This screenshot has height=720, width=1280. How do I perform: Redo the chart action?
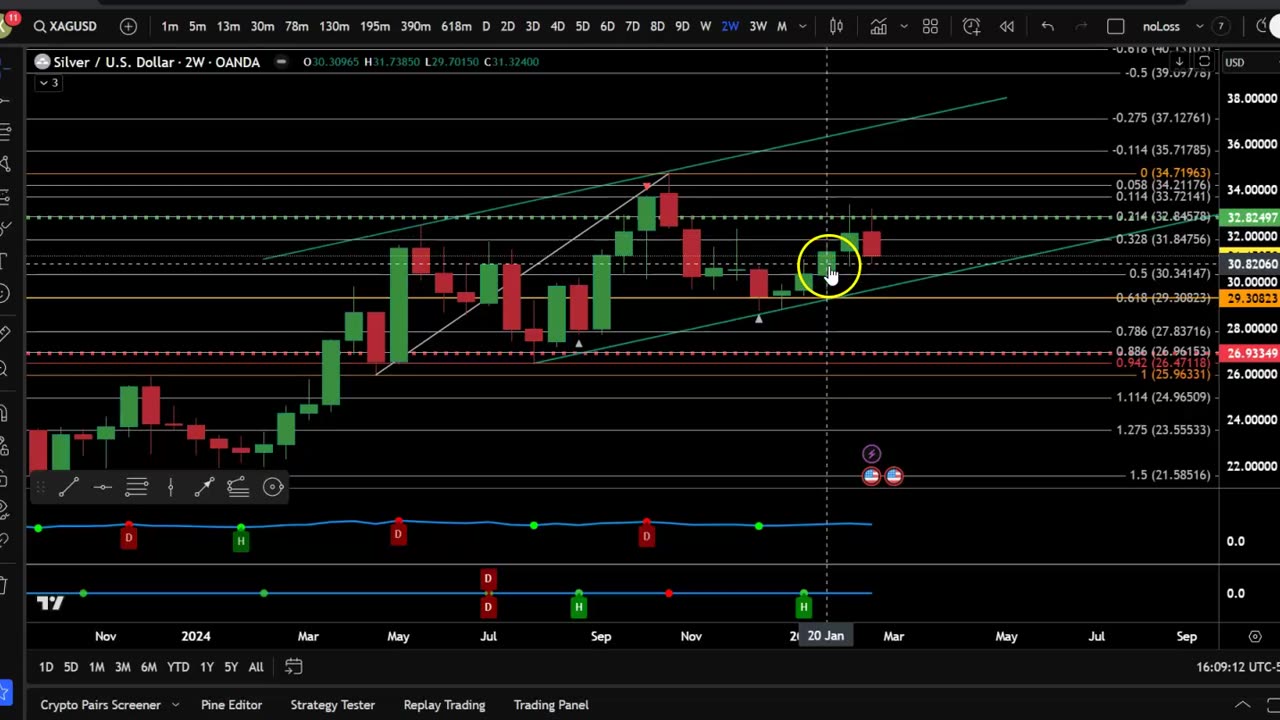pyautogui.click(x=1081, y=26)
